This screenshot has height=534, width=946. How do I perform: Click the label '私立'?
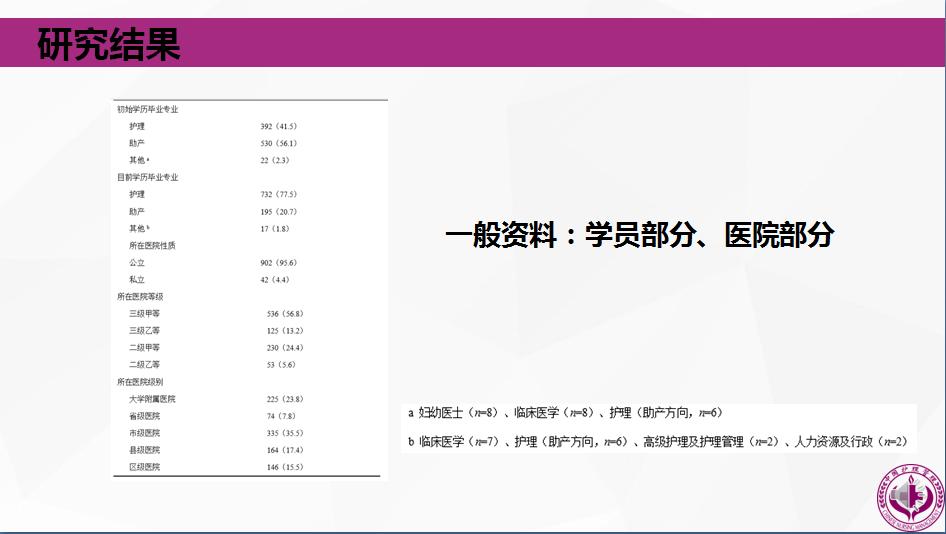click(x=137, y=279)
